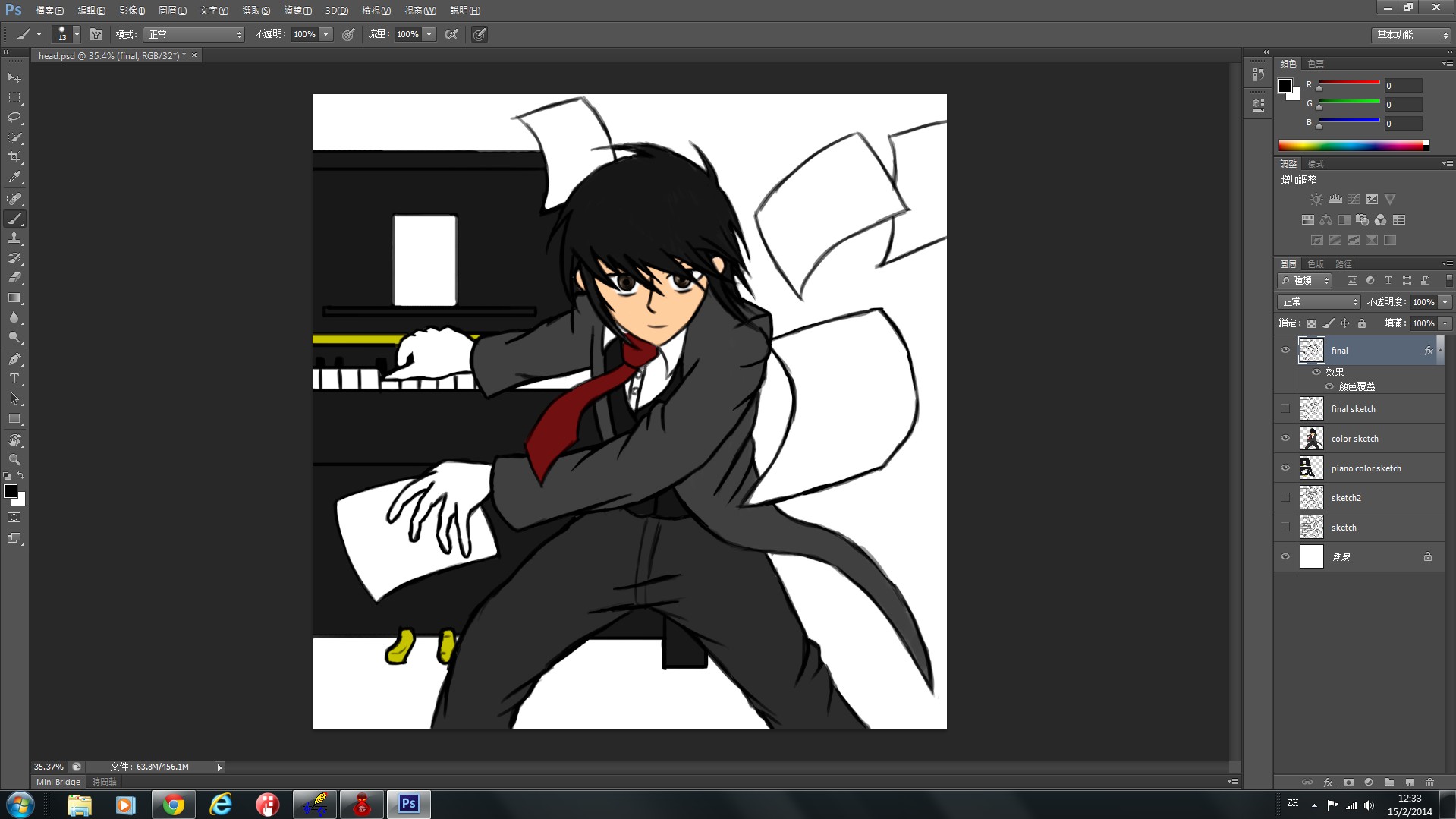Hide the piano color sketch layer
Screen dimensions: 1456x819
pos(1285,468)
